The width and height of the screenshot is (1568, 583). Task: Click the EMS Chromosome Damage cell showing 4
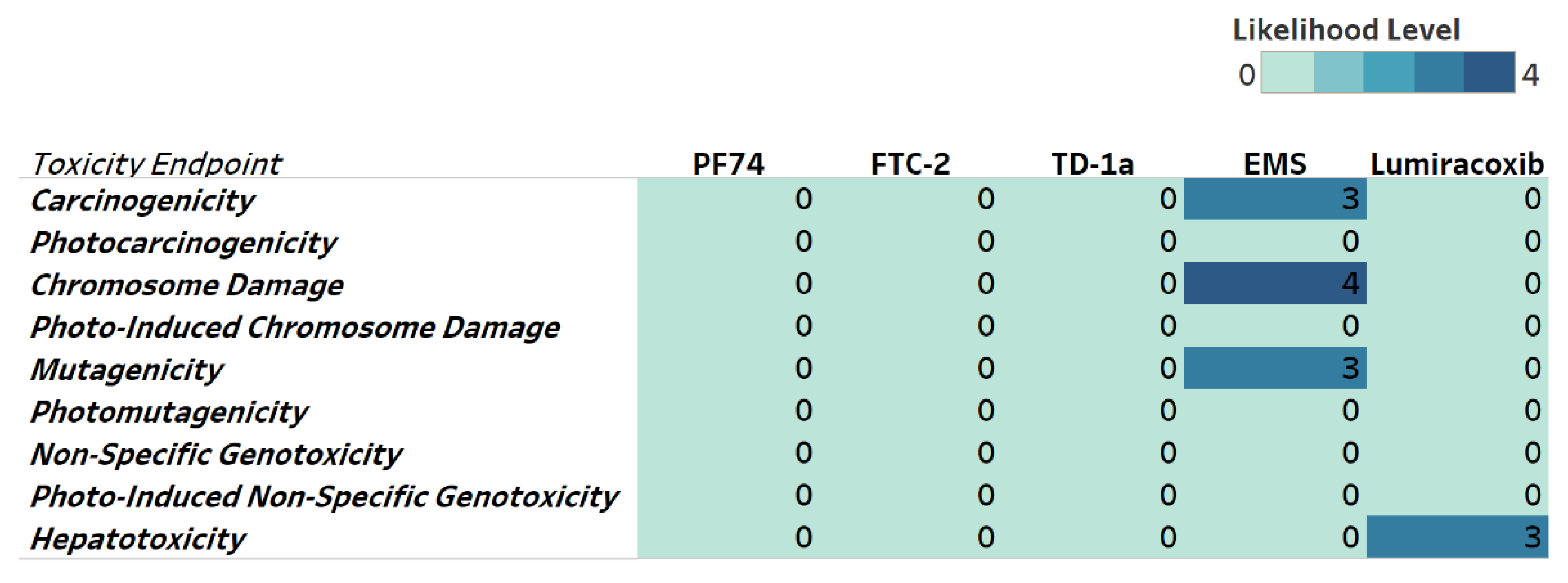click(1275, 283)
